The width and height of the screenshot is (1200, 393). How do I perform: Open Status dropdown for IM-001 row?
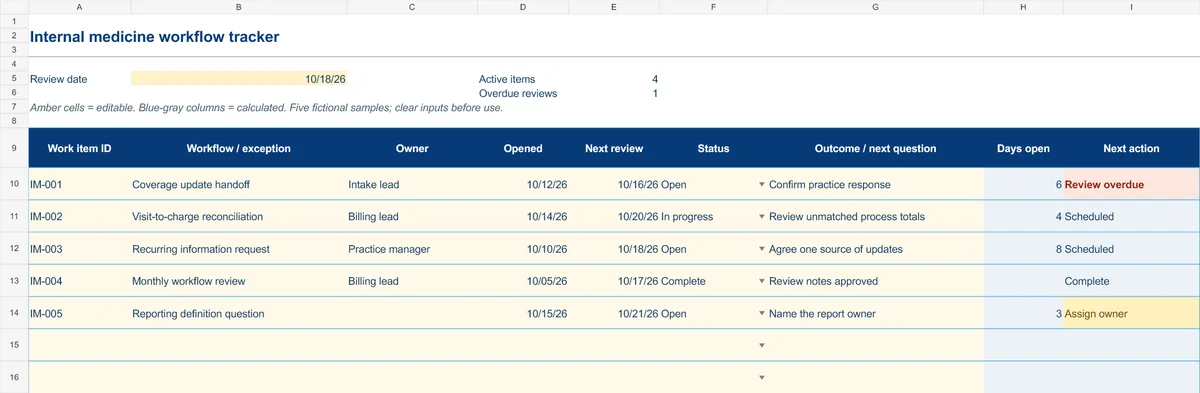[761, 185]
